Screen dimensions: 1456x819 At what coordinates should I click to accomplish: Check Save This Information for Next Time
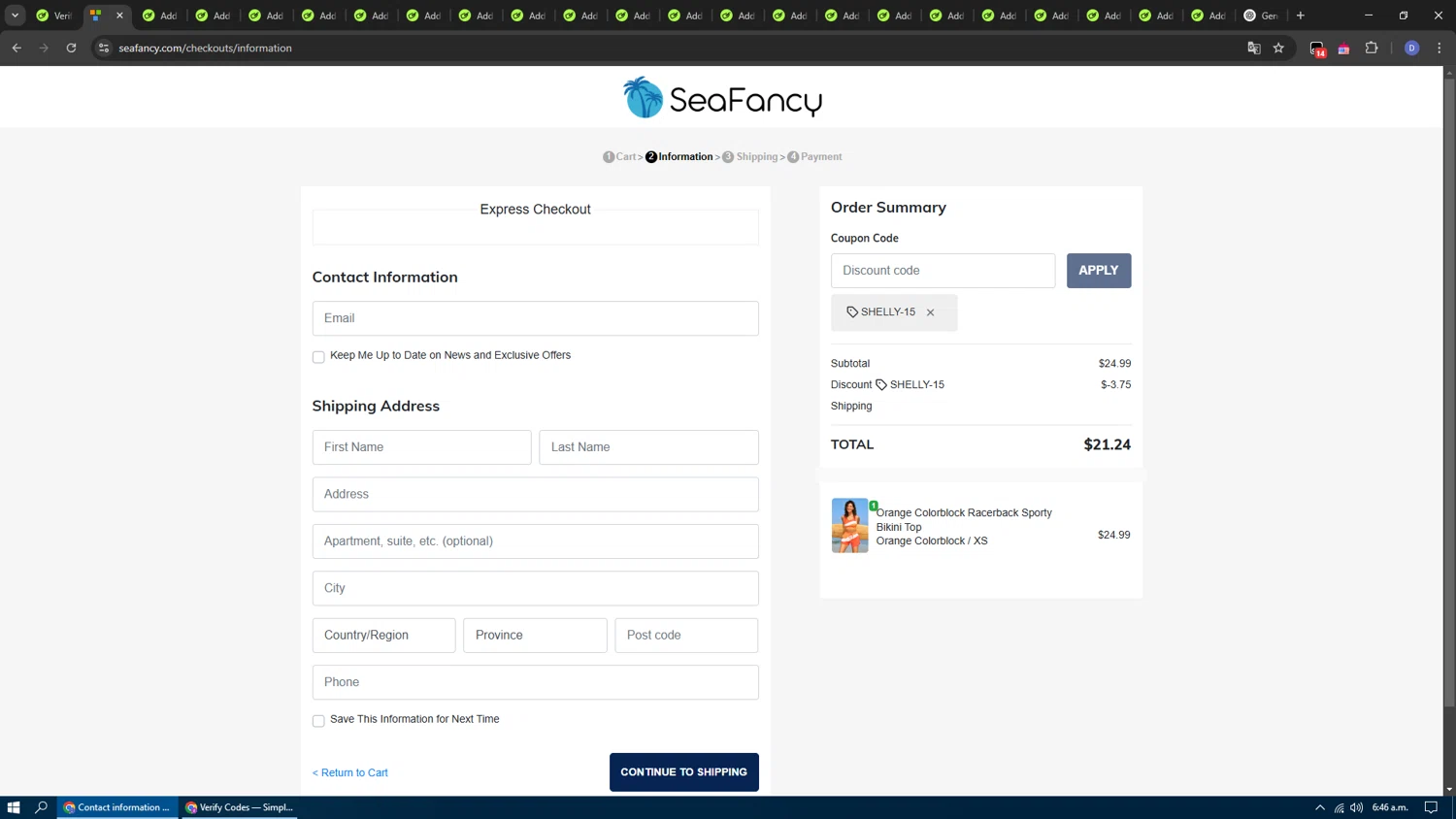click(318, 721)
